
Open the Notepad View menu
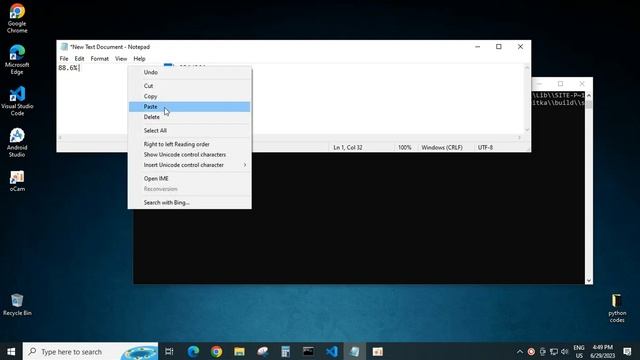coord(121,59)
